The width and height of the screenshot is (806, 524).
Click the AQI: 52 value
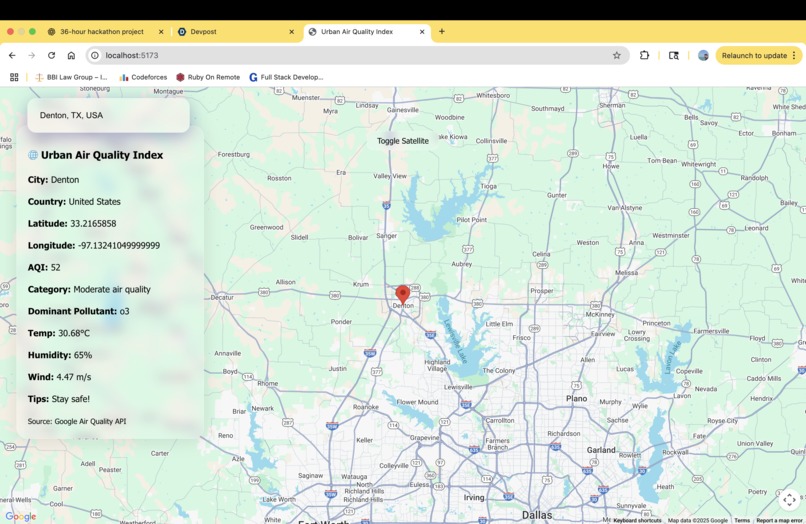click(44, 267)
